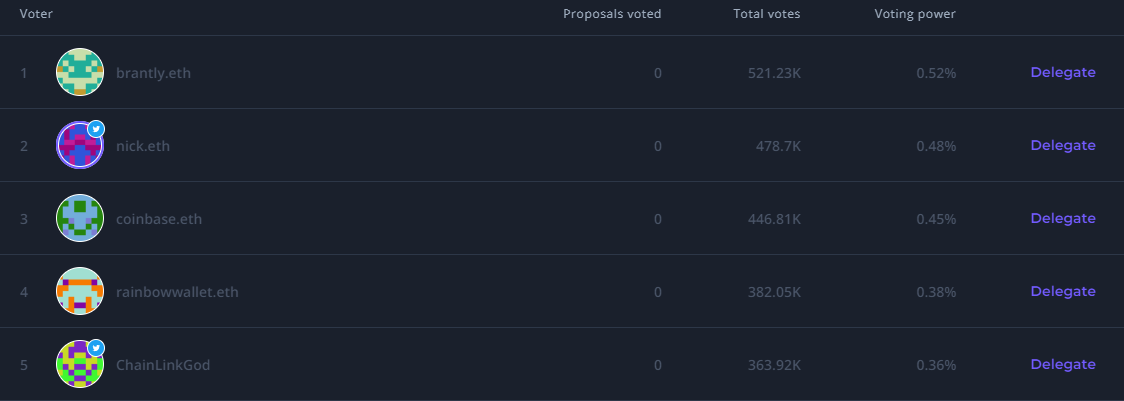Screen dimensions: 1124x401
Task: Delegate votes to brantly.eth
Action: click(x=1063, y=72)
